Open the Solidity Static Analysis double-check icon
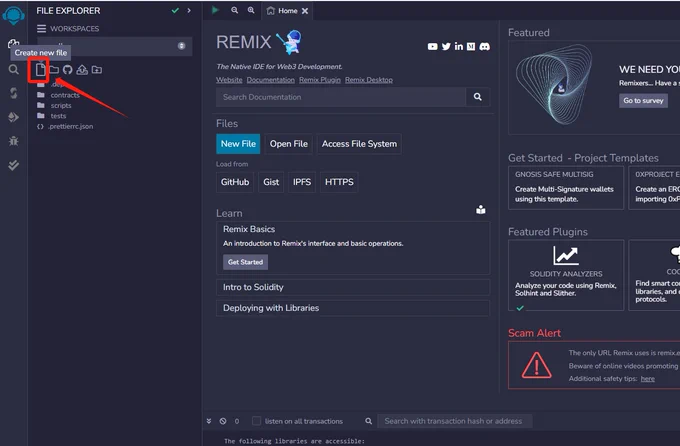This screenshot has height=446, width=680. 13,165
